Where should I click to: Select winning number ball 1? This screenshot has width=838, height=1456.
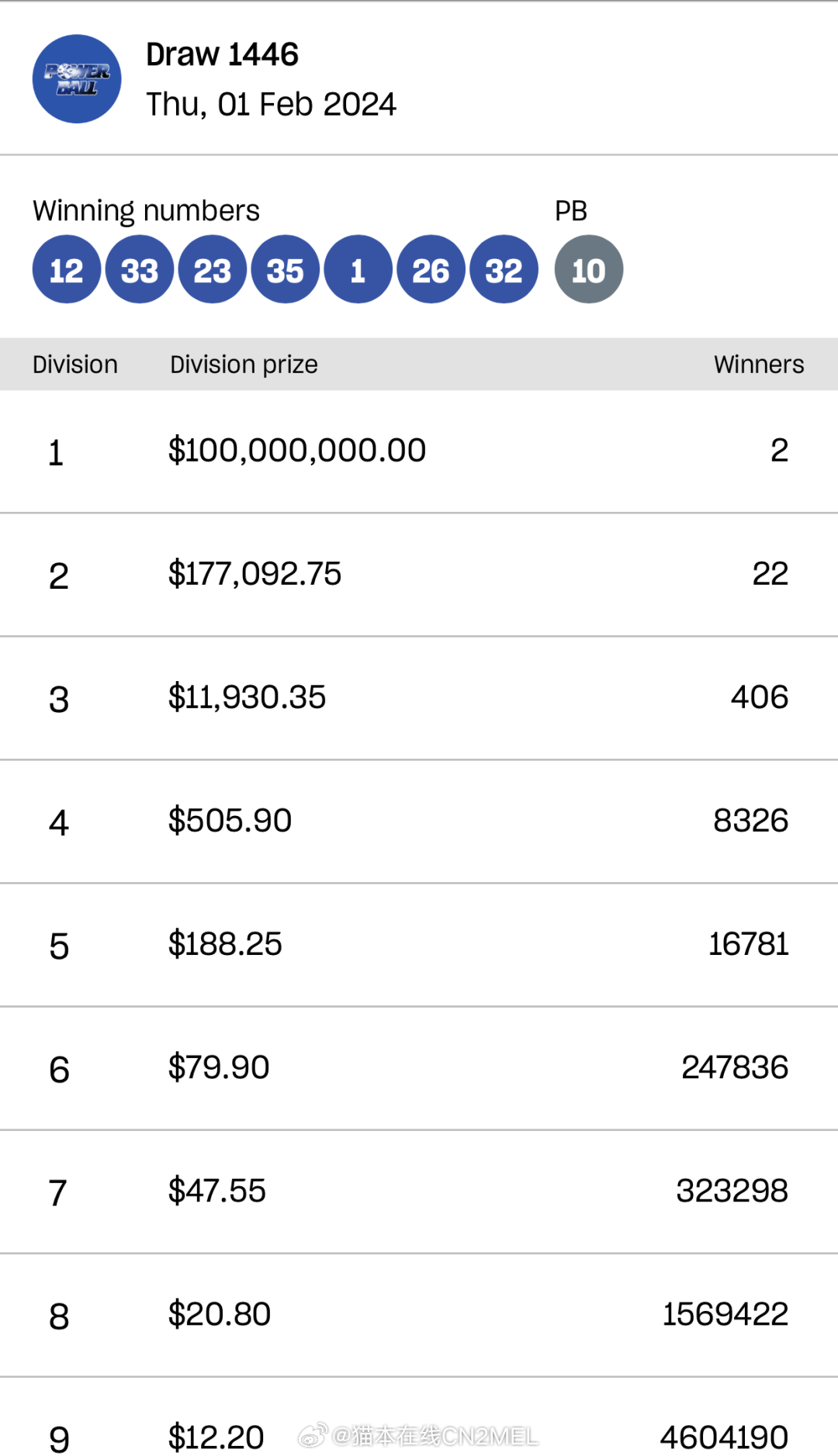[358, 269]
